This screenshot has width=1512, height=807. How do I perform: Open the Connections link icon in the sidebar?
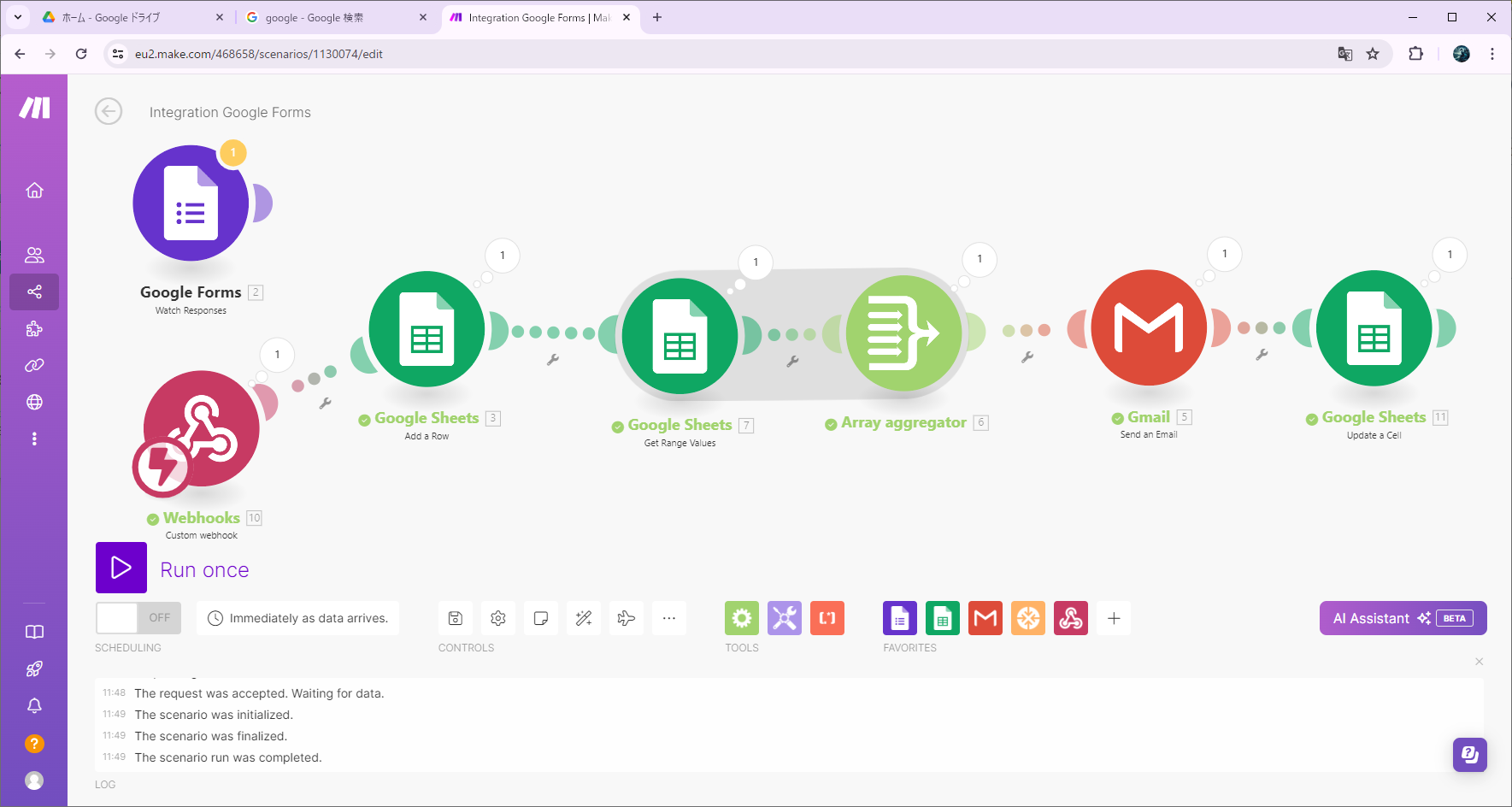(x=34, y=365)
